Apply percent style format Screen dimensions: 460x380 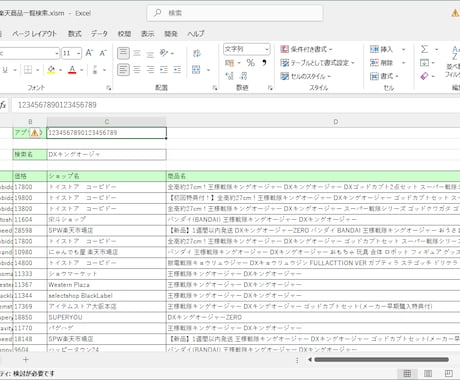tap(250, 63)
